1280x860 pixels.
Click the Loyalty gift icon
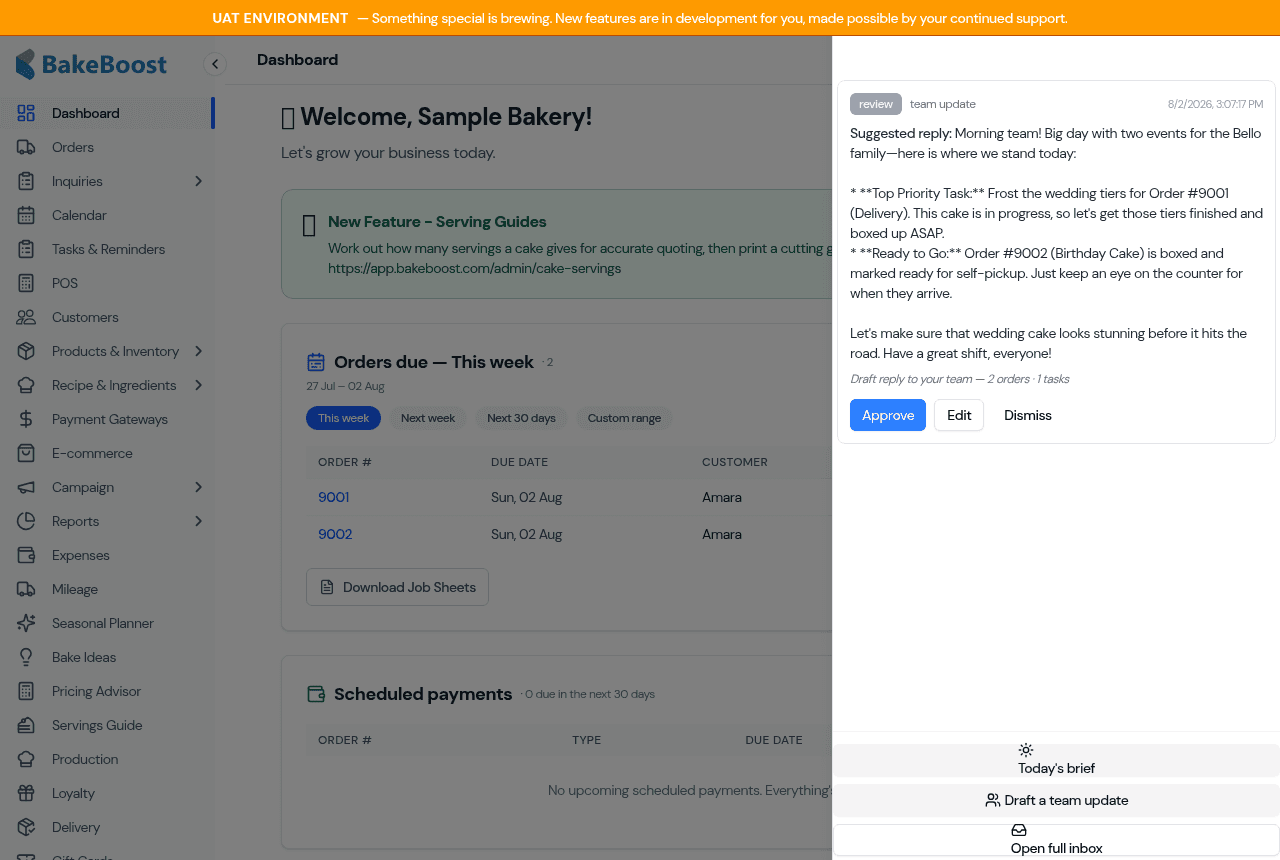click(x=26, y=793)
